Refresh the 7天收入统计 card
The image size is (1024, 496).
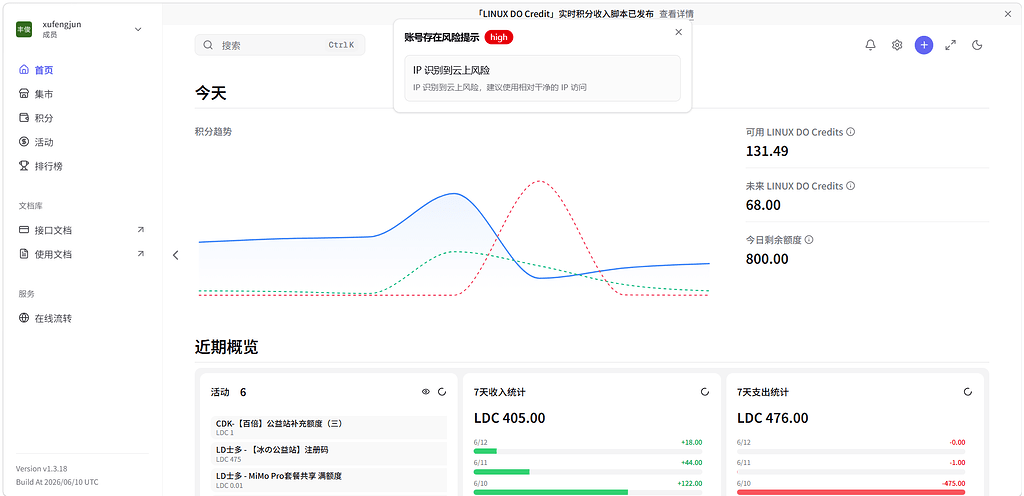click(705, 392)
